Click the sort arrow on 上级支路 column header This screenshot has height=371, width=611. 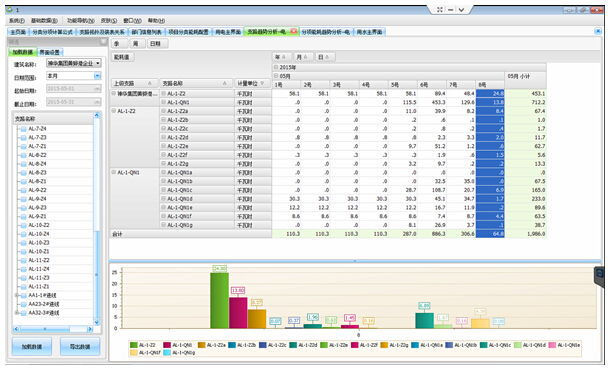tap(150, 83)
